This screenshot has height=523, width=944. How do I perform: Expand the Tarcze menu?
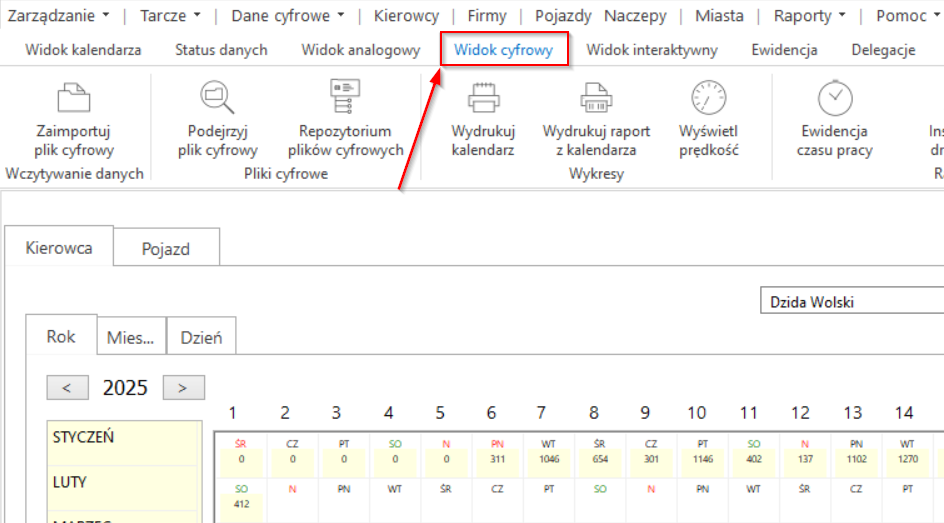(x=170, y=16)
